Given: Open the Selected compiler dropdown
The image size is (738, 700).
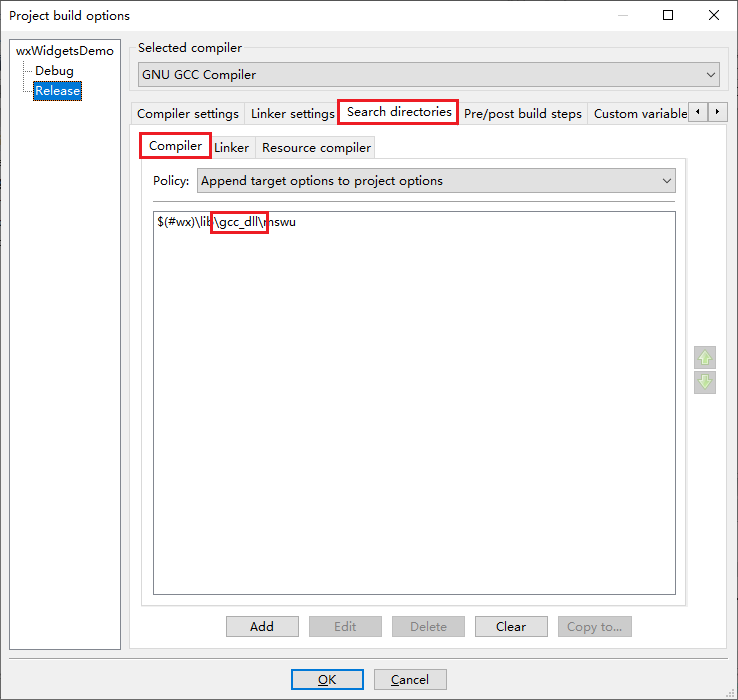Looking at the screenshot, I should 429,74.
